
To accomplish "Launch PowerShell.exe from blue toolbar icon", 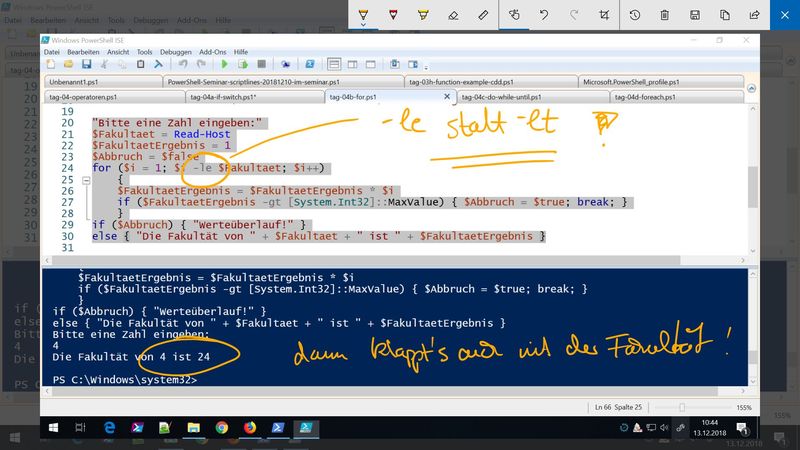I will pyautogui.click(x=310, y=64).
